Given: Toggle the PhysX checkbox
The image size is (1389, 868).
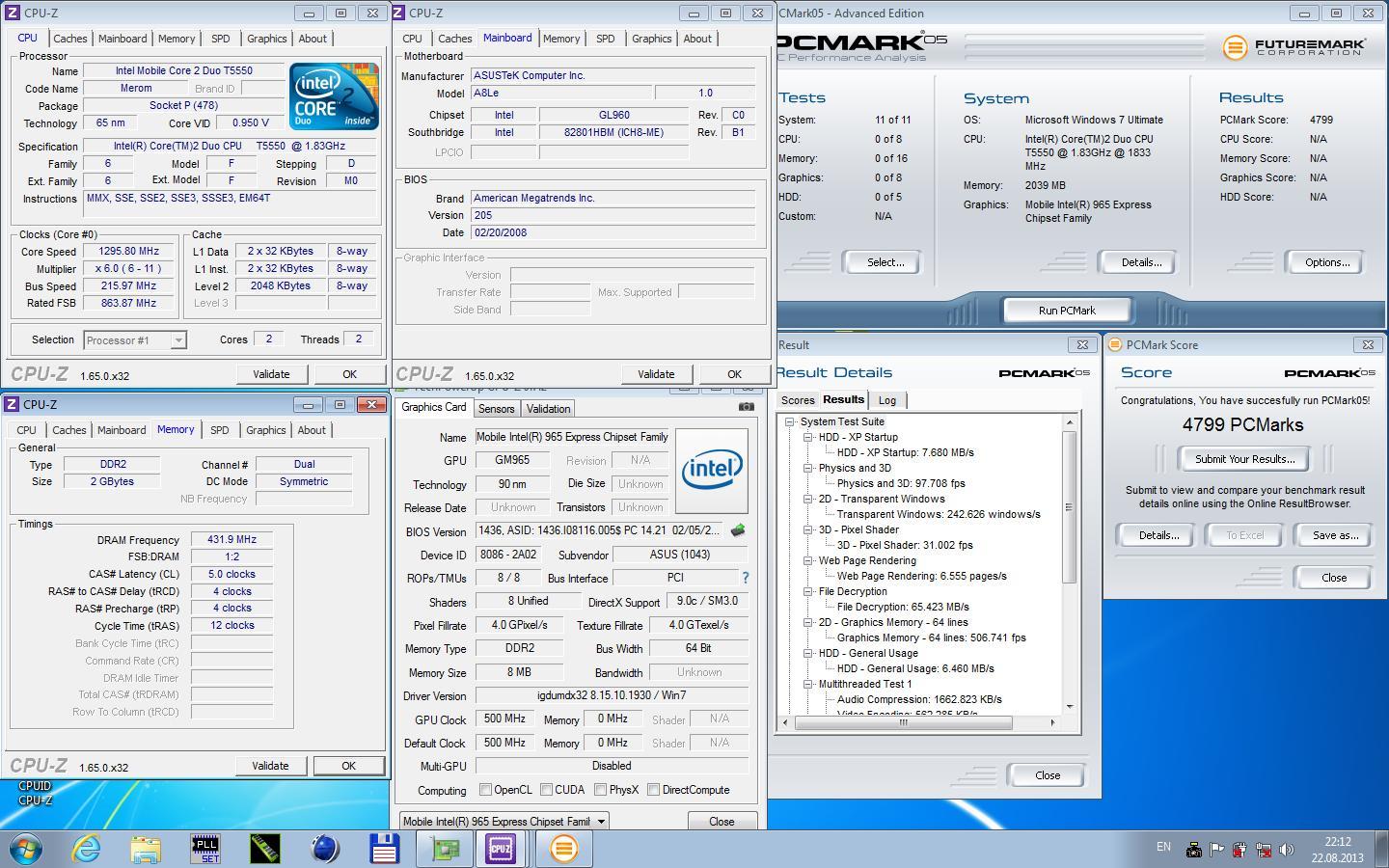Looking at the screenshot, I should tap(601, 790).
